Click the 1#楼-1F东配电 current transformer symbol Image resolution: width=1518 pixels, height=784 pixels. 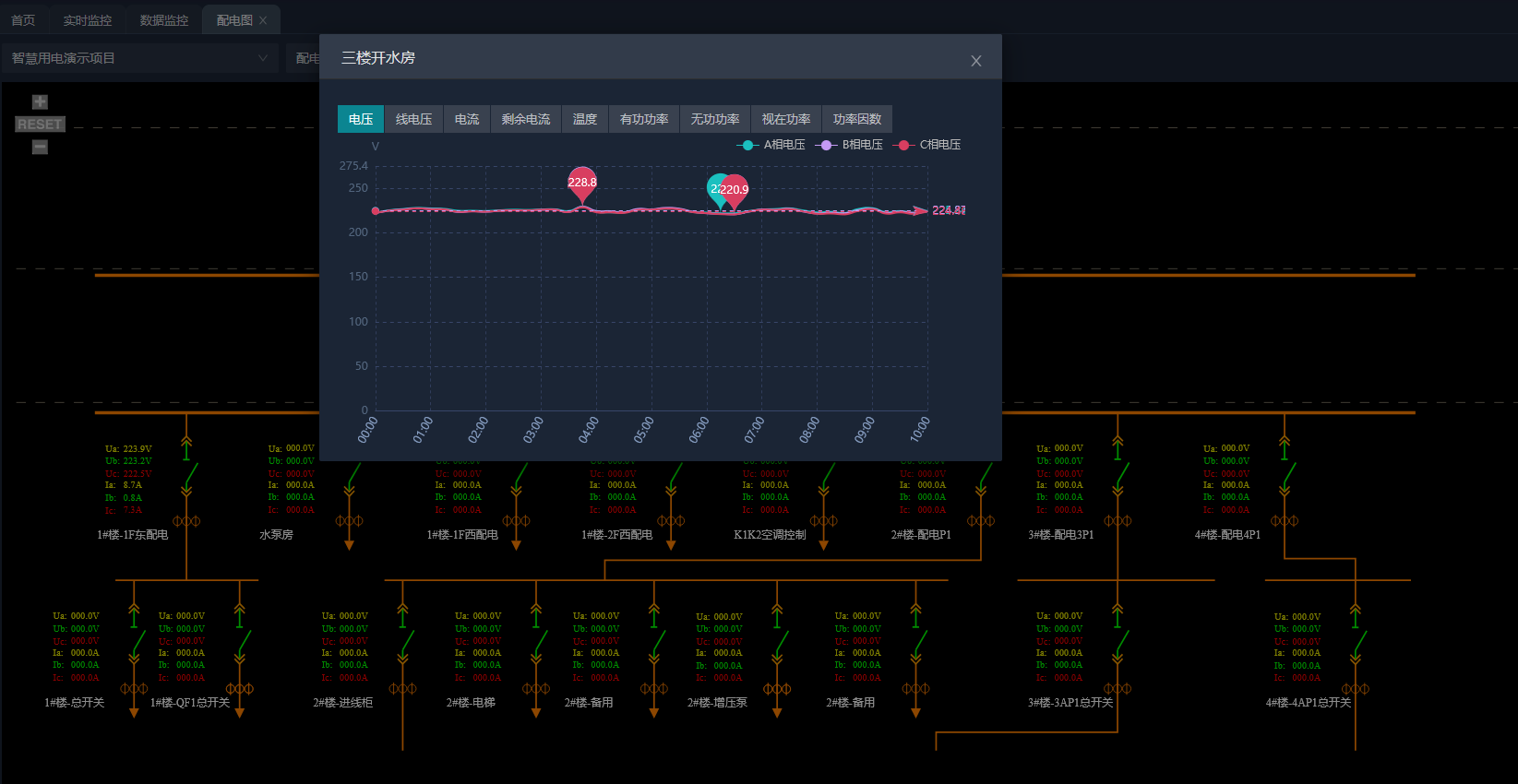186,521
